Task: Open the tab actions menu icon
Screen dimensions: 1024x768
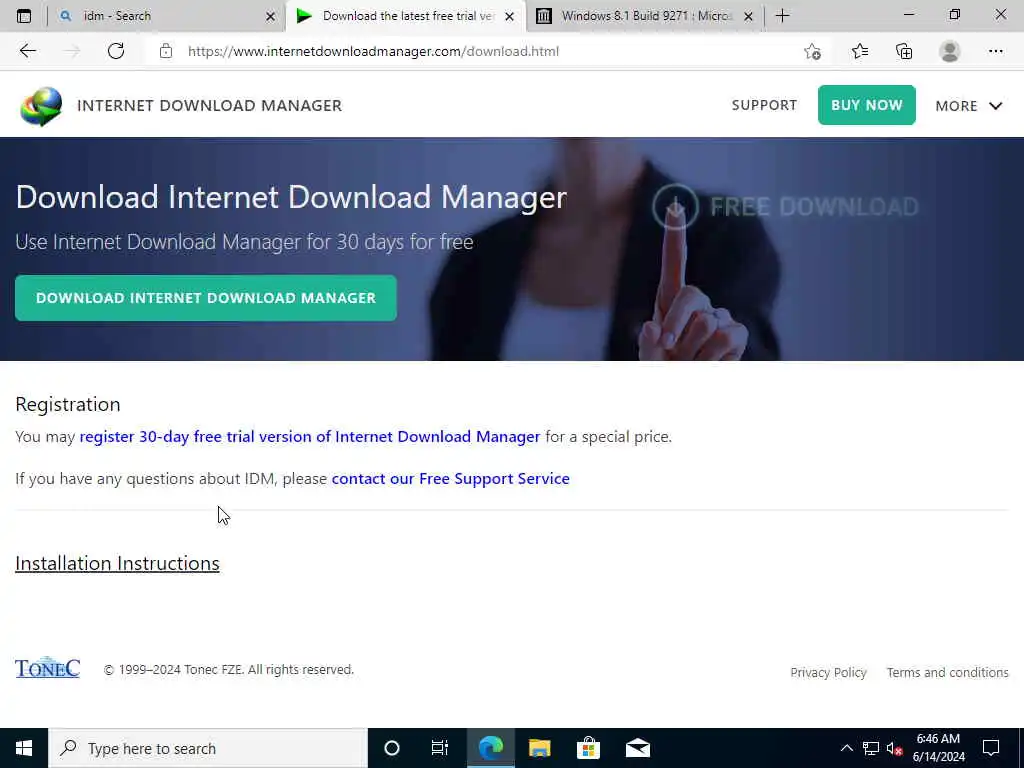Action: (24, 16)
